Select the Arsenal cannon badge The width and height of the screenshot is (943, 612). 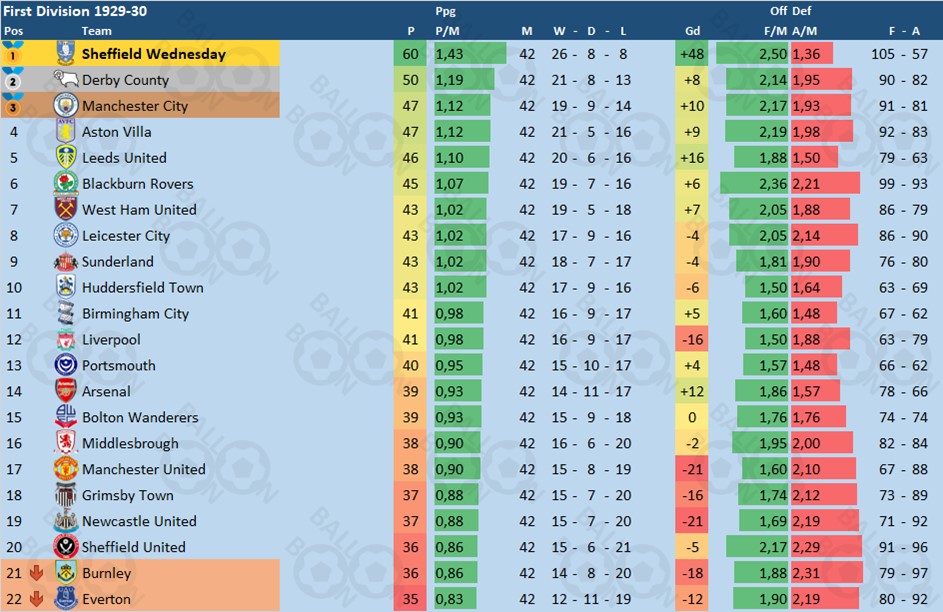tap(66, 391)
